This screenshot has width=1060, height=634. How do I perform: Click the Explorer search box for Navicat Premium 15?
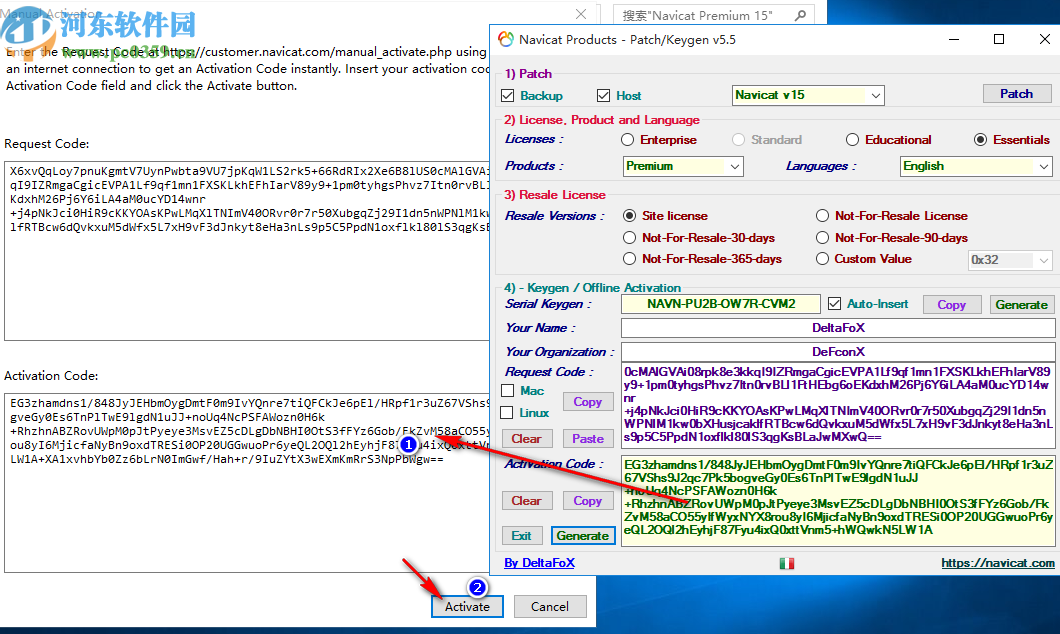713,15
